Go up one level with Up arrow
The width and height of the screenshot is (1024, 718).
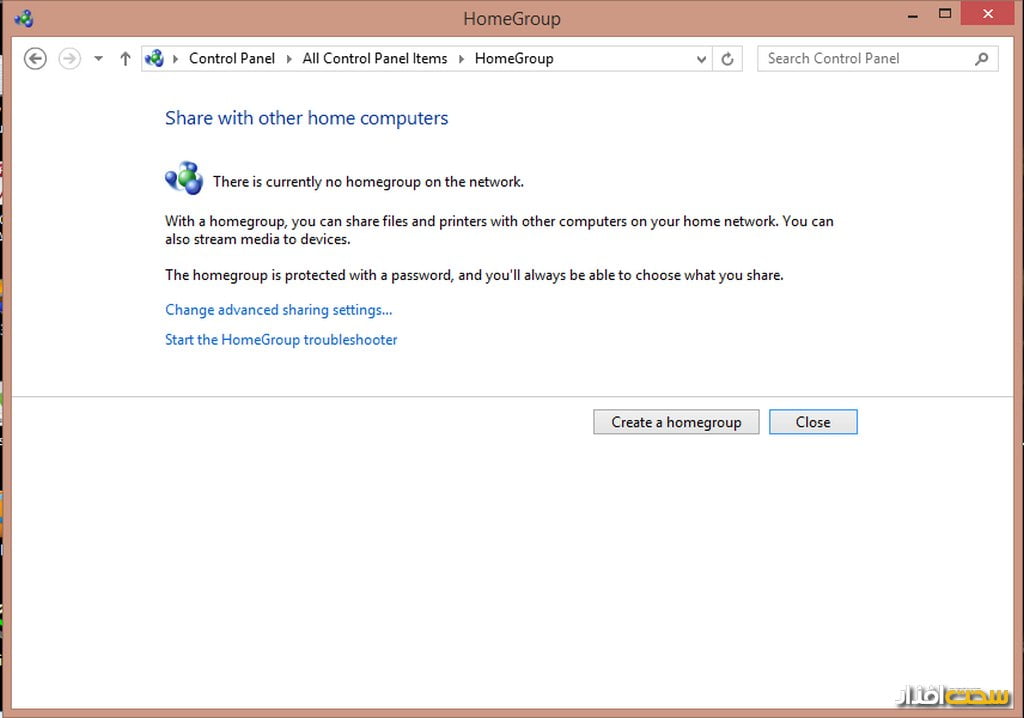tap(125, 59)
